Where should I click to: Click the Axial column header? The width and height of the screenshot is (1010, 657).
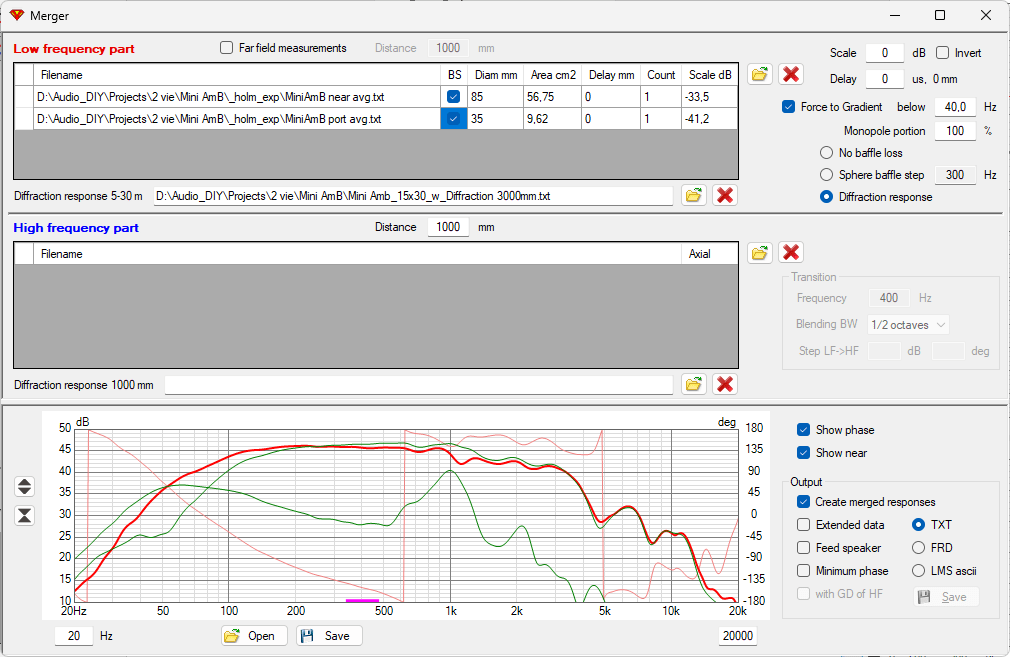point(709,254)
